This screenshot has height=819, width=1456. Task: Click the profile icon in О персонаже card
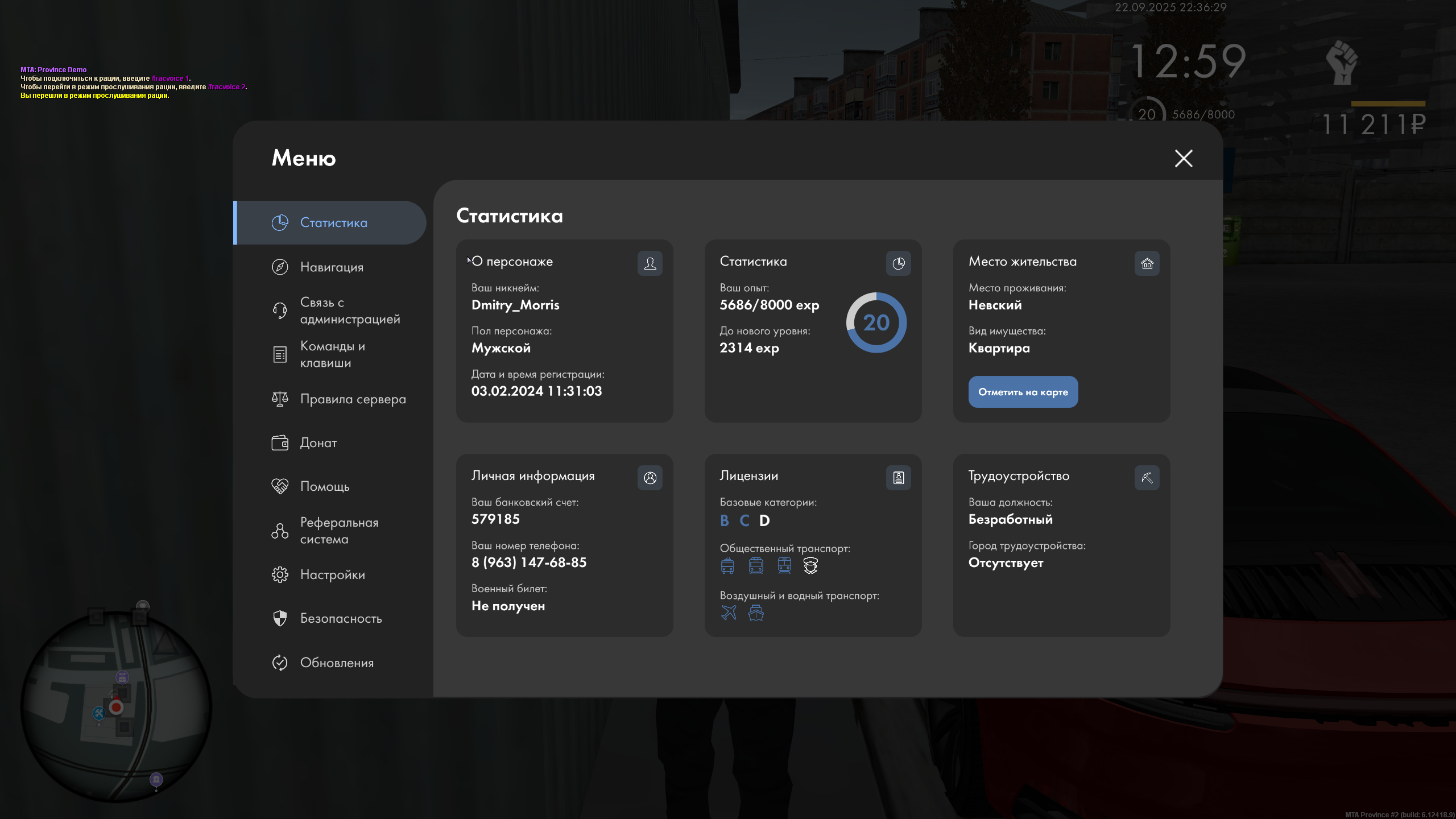pyautogui.click(x=650, y=263)
